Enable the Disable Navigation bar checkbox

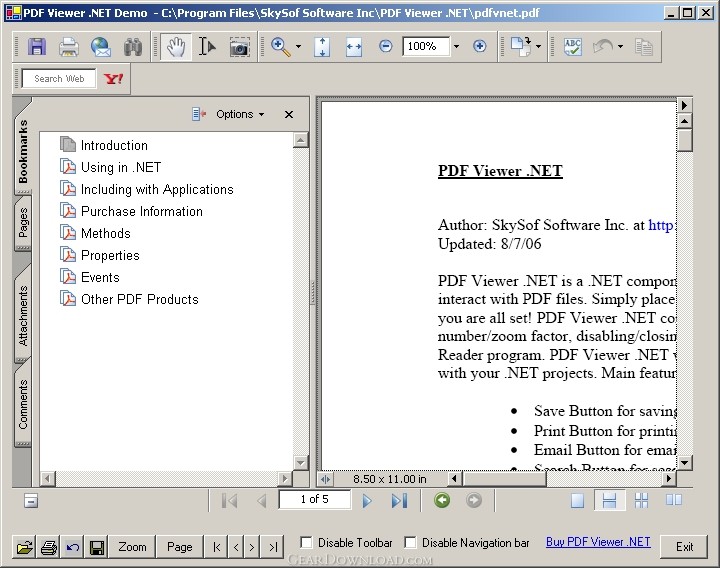[410, 542]
